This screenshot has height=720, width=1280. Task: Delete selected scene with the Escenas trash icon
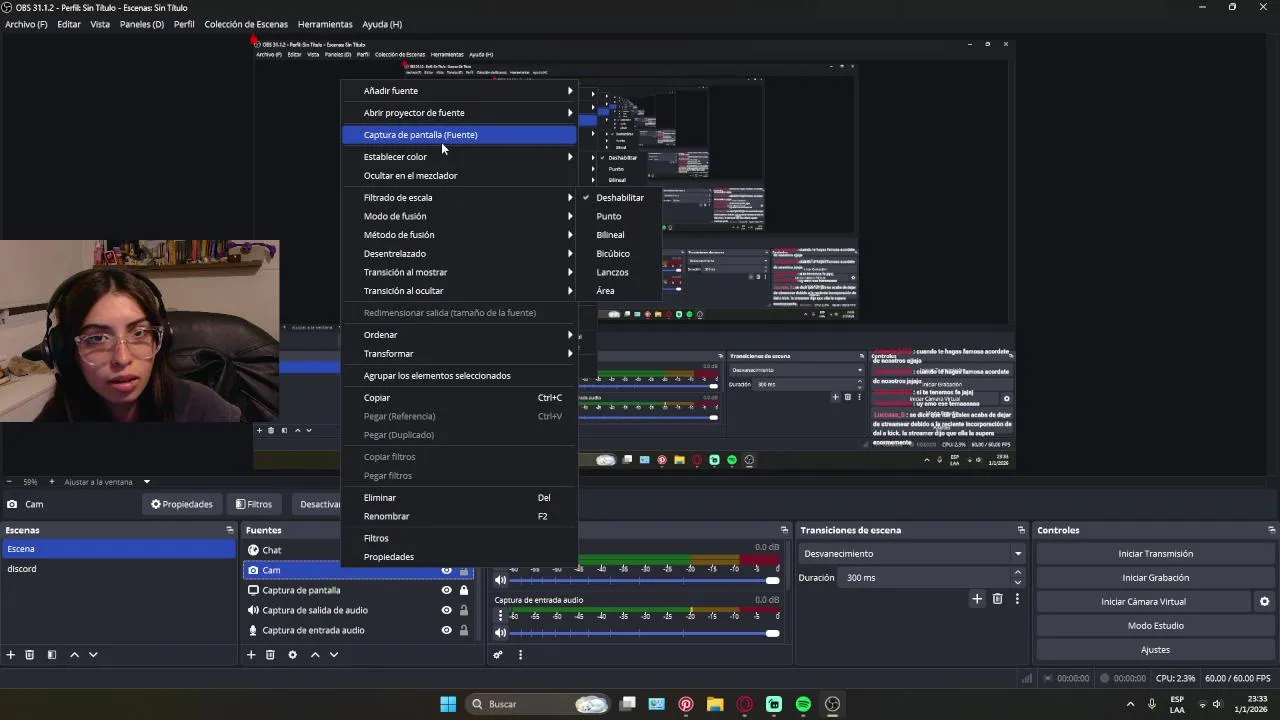30,655
